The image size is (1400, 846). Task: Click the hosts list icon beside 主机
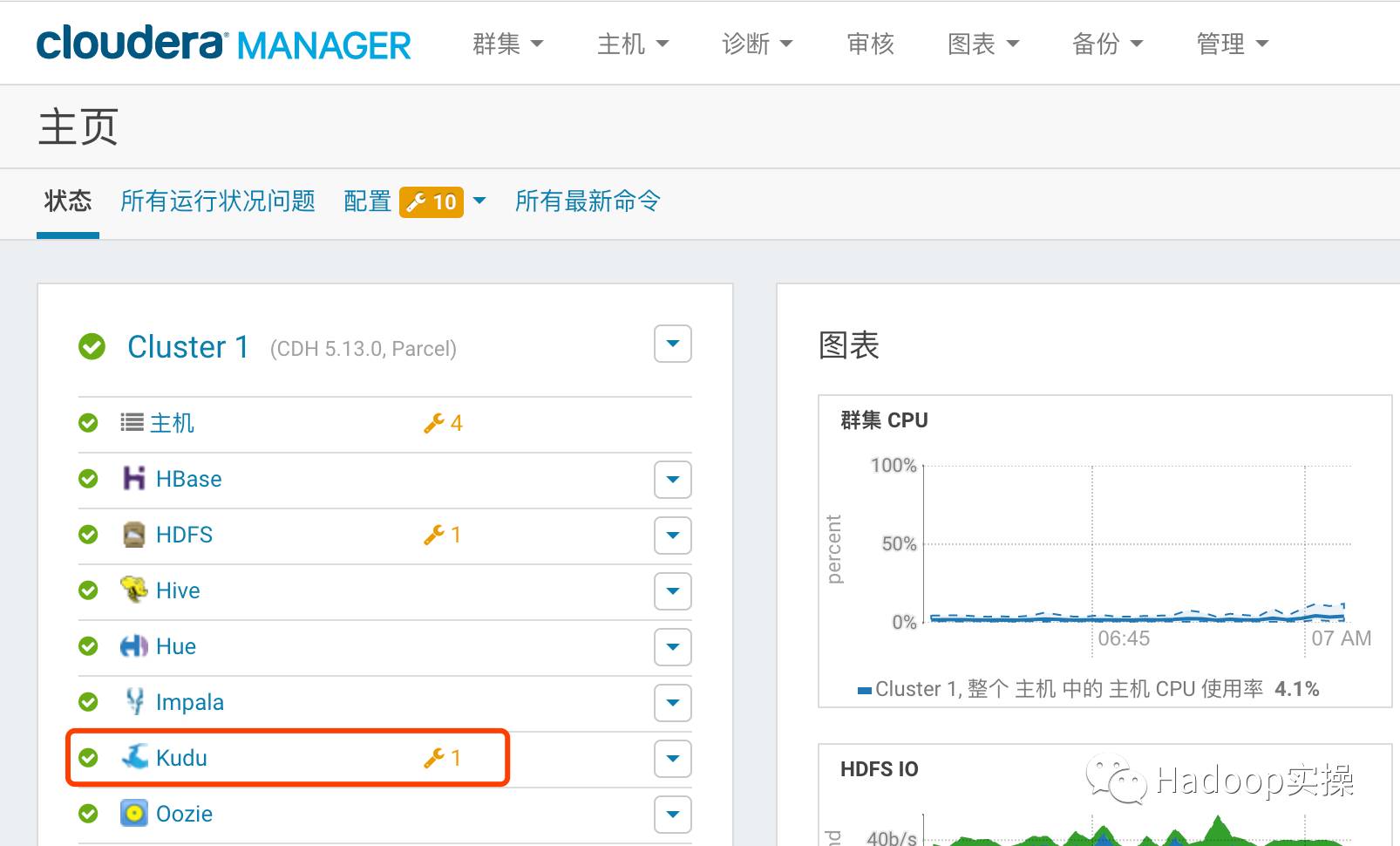tap(132, 422)
